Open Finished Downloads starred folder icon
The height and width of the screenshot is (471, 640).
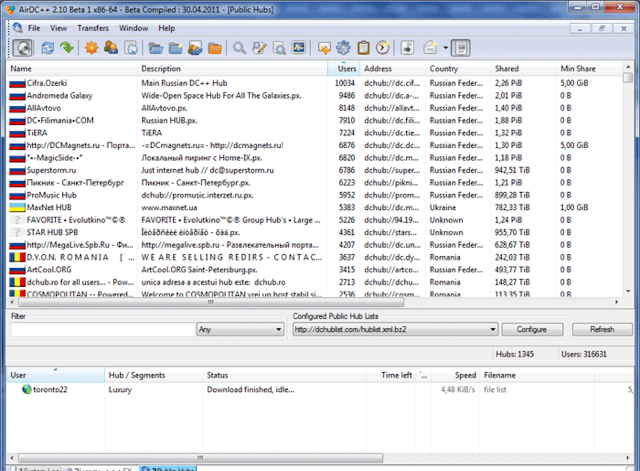tap(176, 48)
